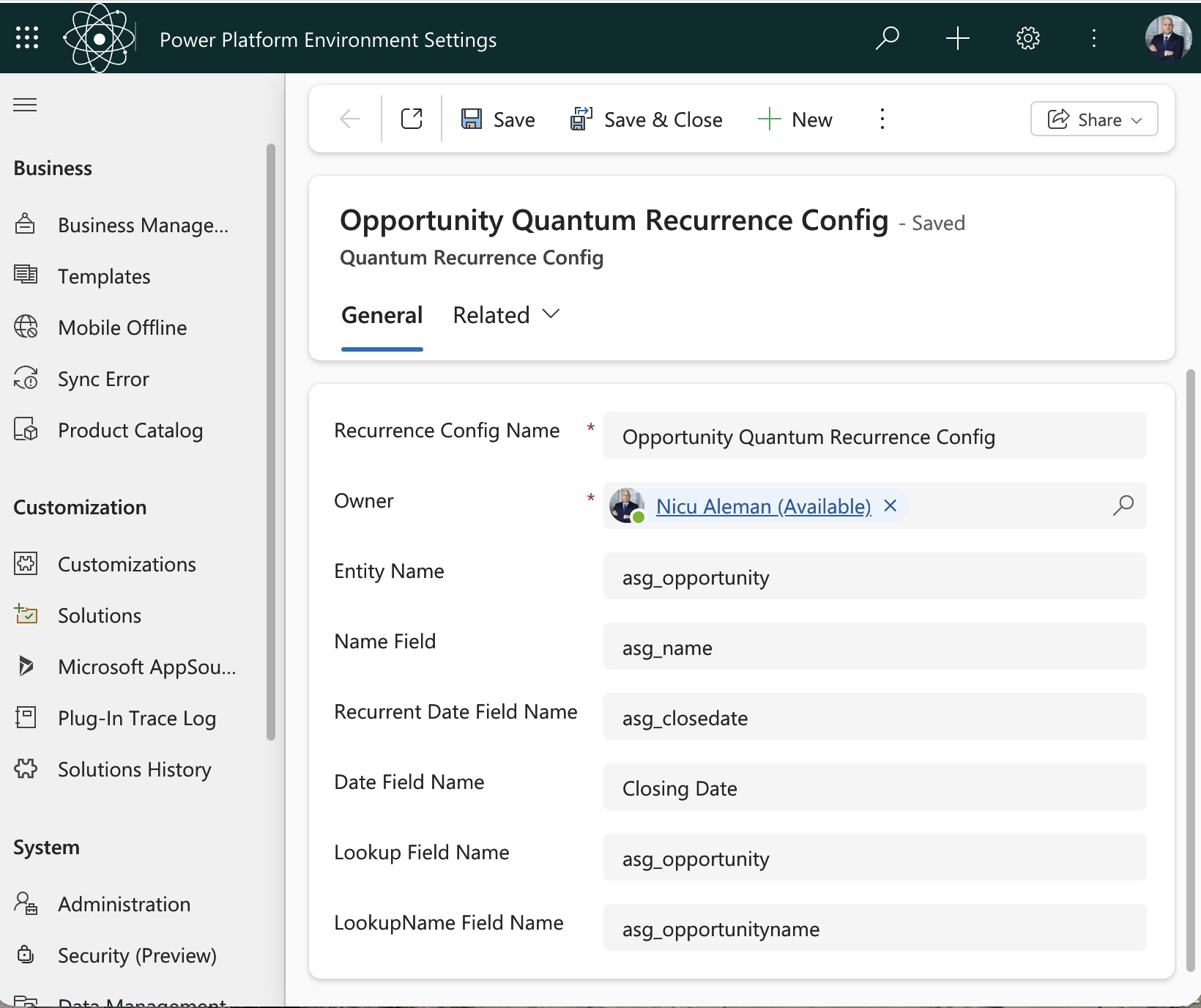
Task: Open the app launcher waffle grid
Action: [x=27, y=38]
